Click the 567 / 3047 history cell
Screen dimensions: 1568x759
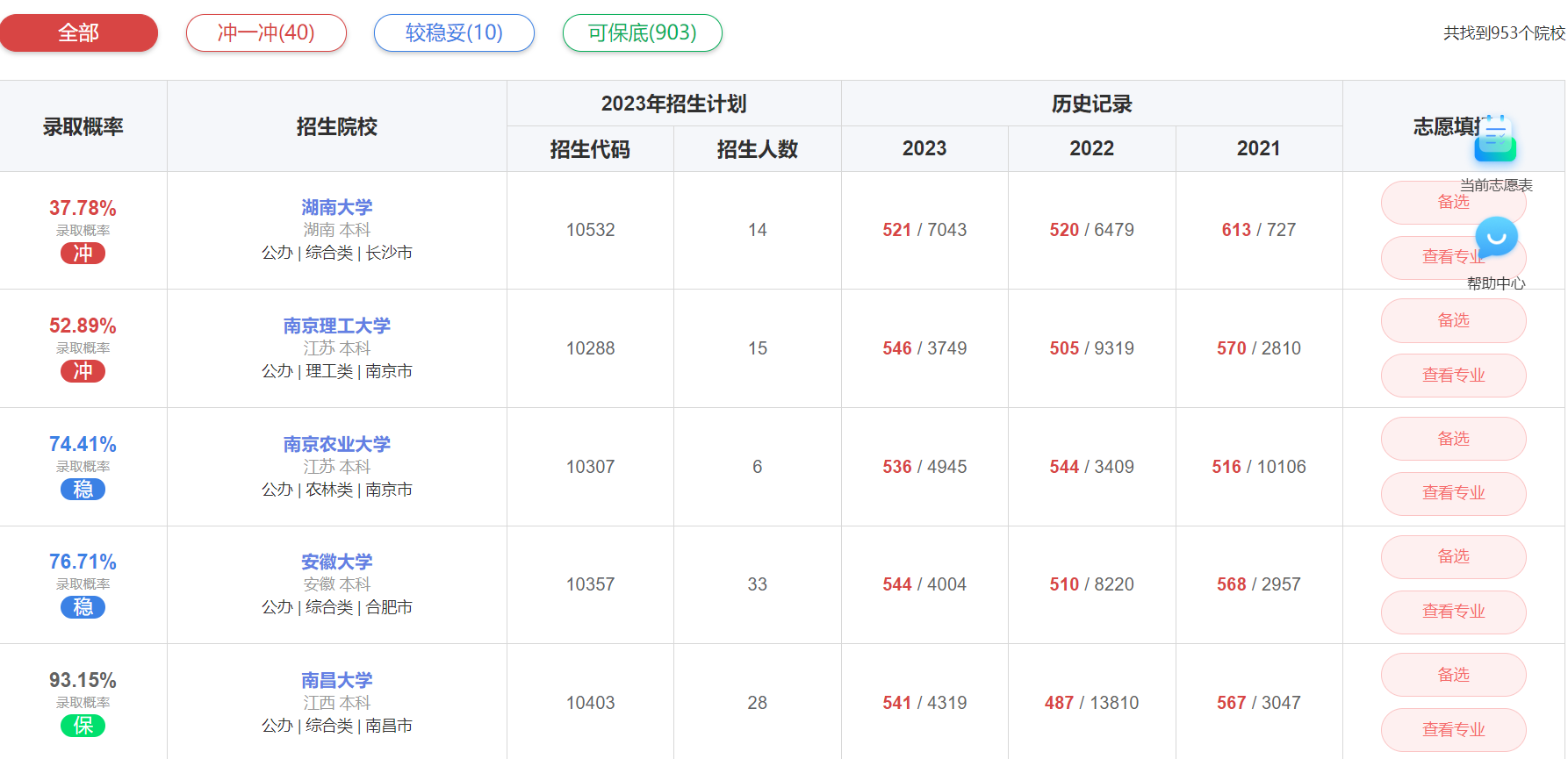[x=1258, y=703]
